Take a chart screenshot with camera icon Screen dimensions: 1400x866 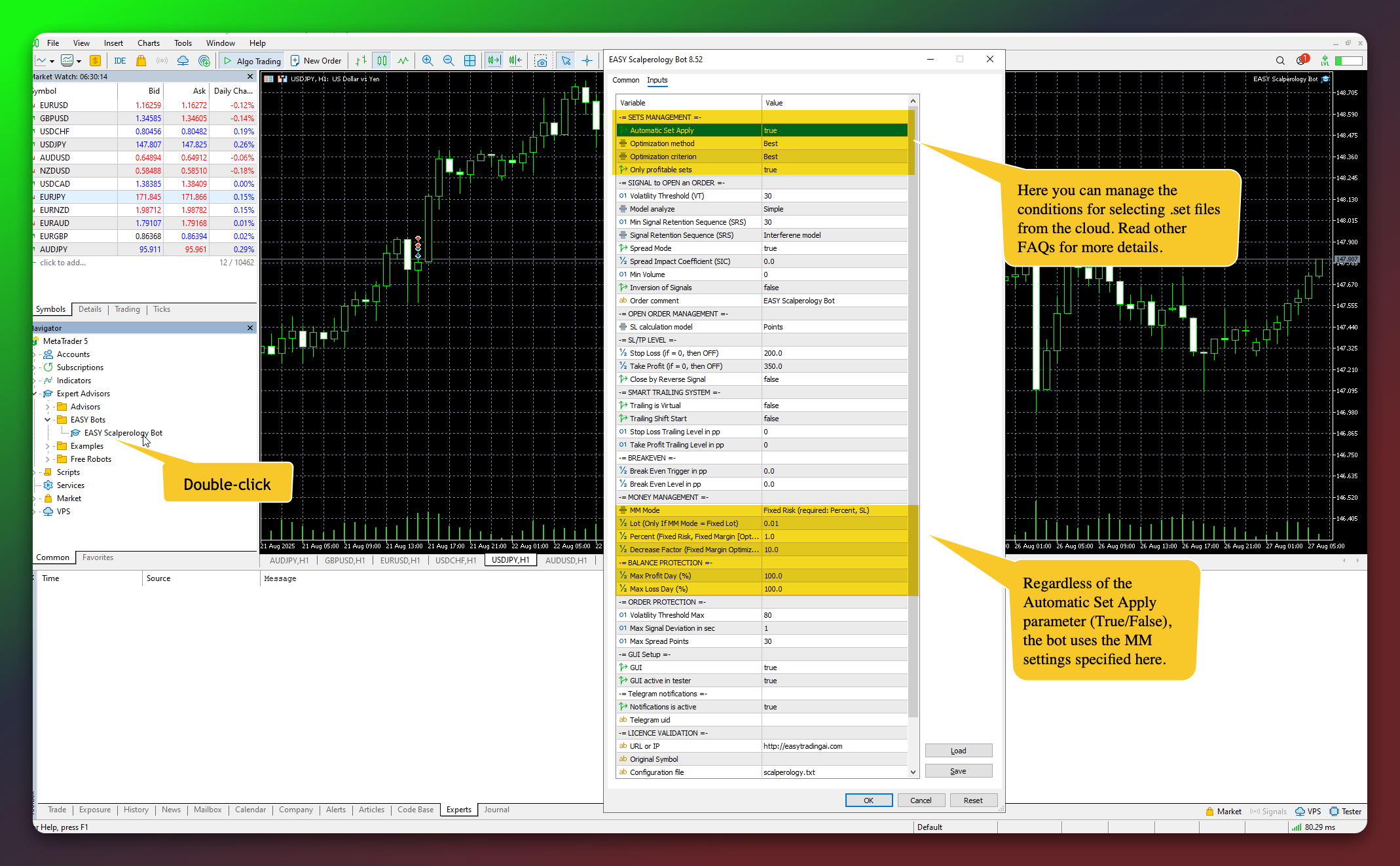pyautogui.click(x=541, y=61)
